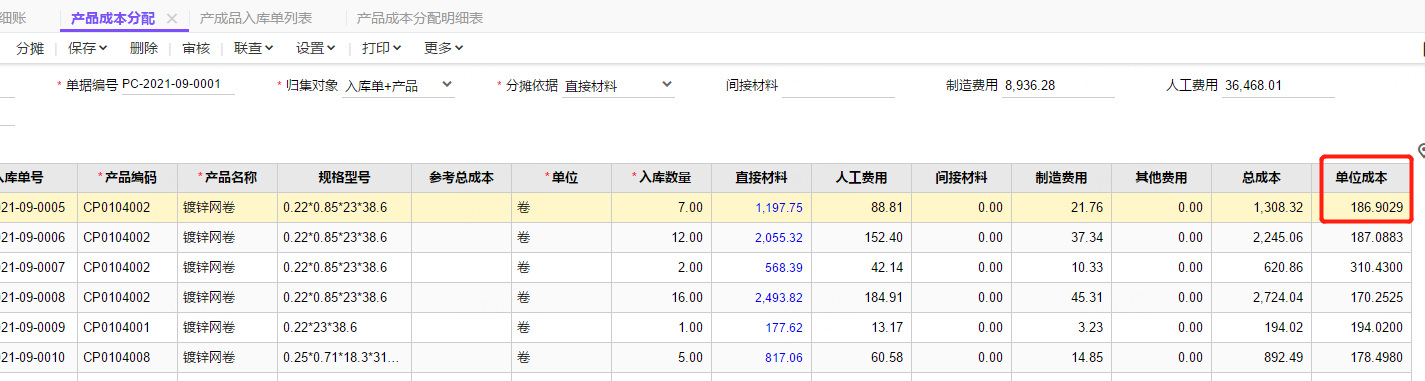The width and height of the screenshot is (1425, 381).
Task: Click the 间接材料 input field
Action: (838, 86)
